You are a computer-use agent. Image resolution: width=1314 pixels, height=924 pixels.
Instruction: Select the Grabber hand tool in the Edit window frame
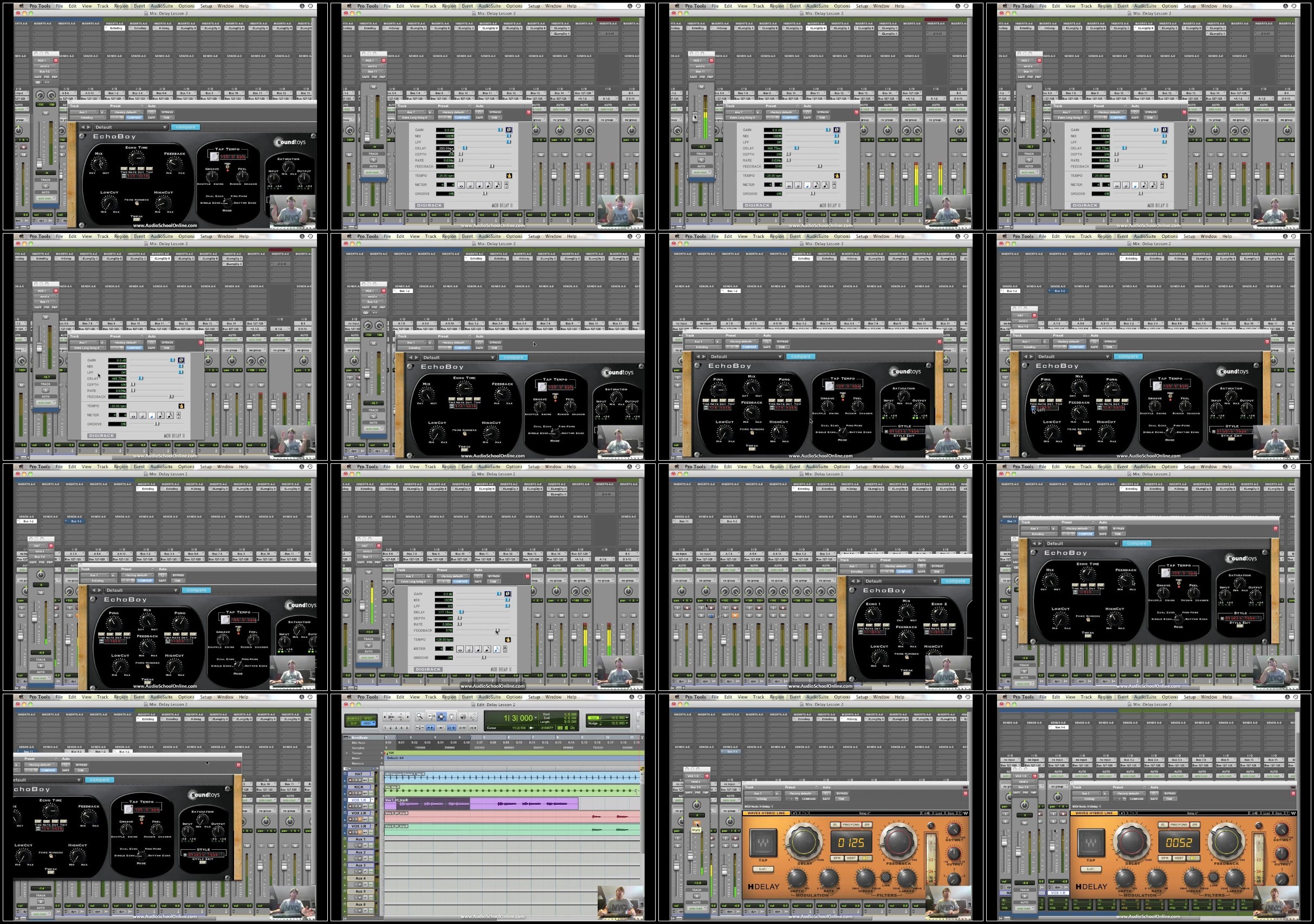[451, 717]
